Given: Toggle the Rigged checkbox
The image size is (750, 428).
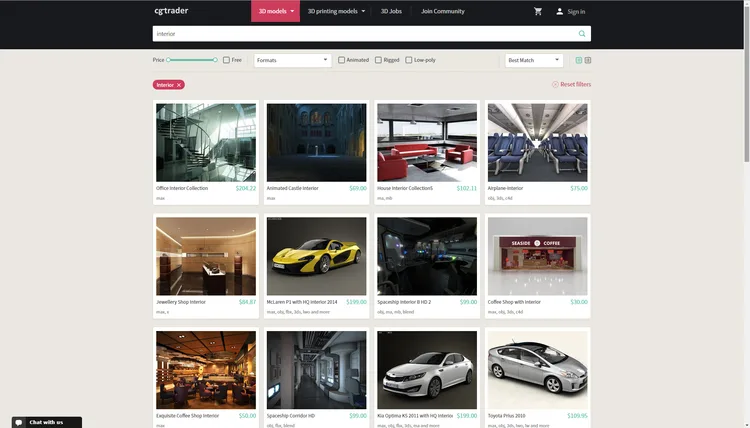Looking at the screenshot, I should tap(378, 60).
